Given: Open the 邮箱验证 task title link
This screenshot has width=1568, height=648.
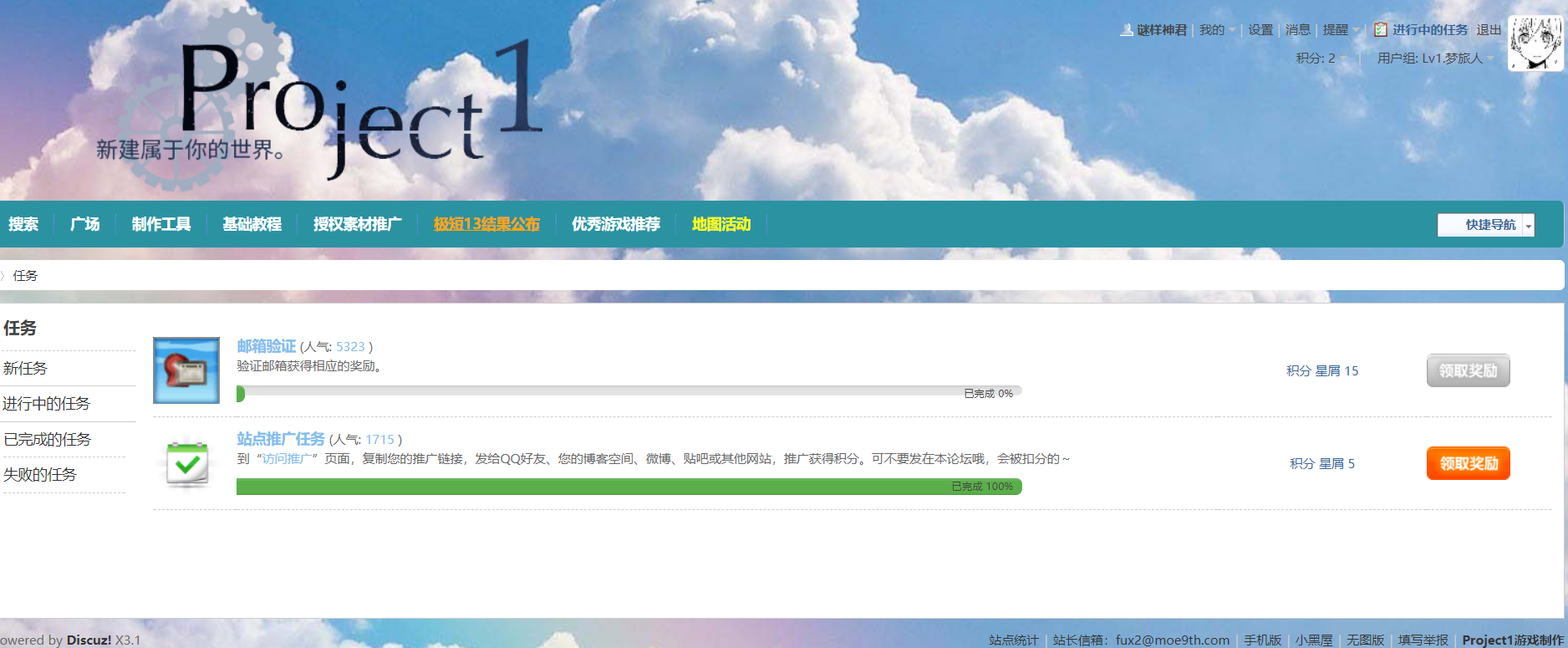Looking at the screenshot, I should [x=267, y=346].
